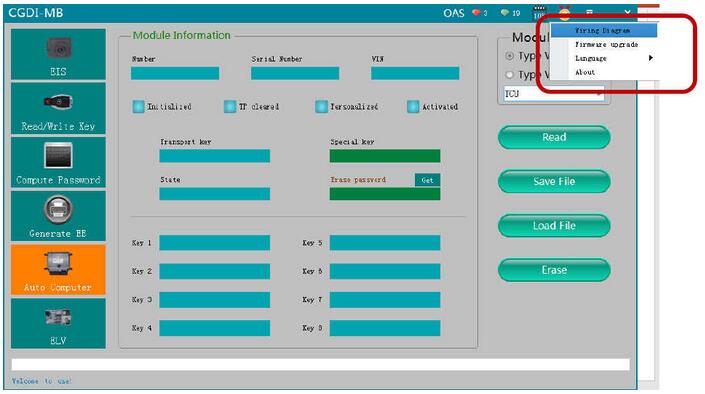Click the green diamond counter icon
The width and height of the screenshot is (705, 394).
(x=505, y=13)
